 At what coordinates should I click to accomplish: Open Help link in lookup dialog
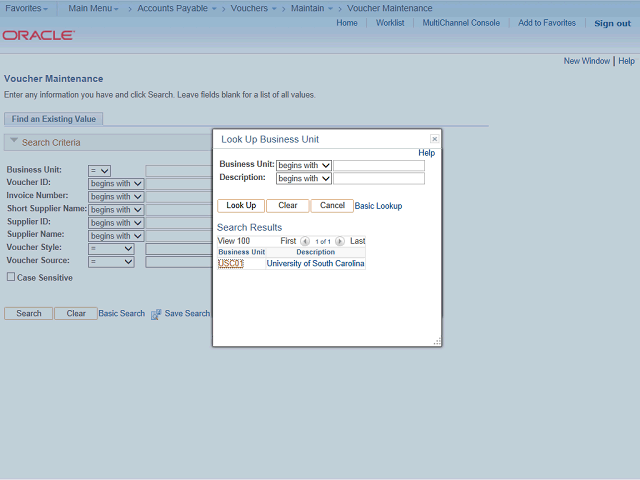[427, 153]
